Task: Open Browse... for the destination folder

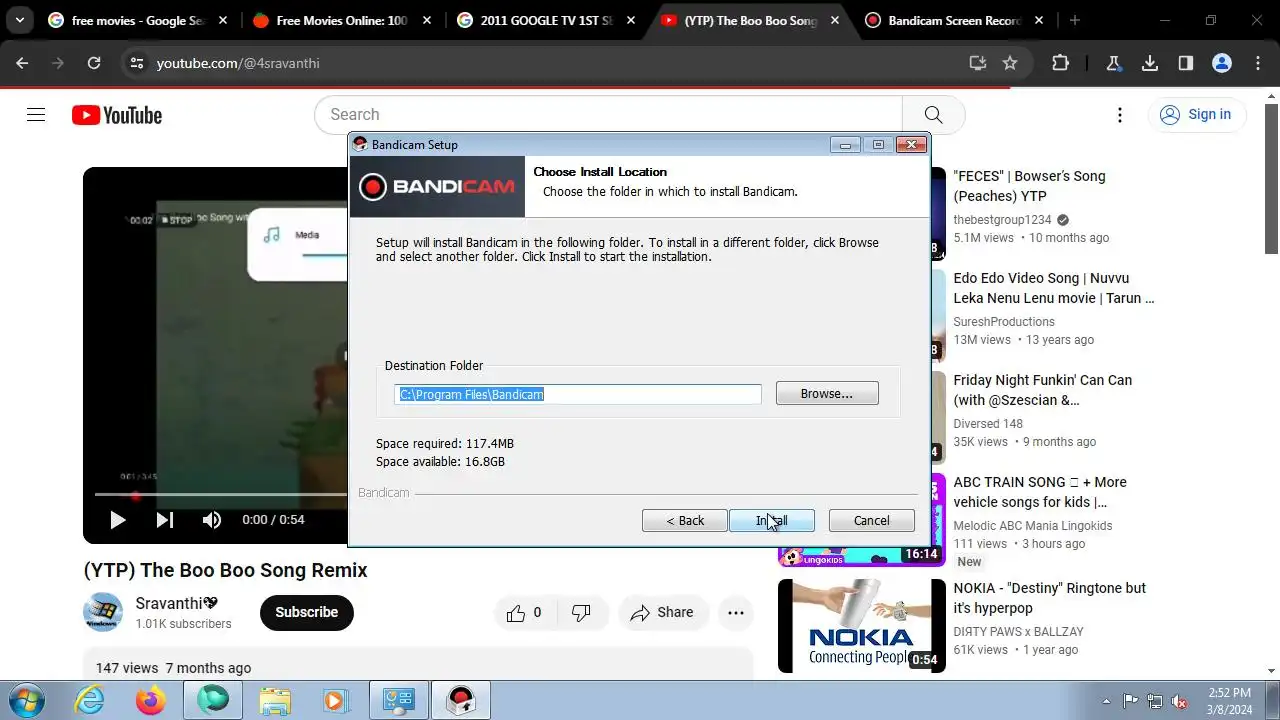Action: (x=827, y=393)
